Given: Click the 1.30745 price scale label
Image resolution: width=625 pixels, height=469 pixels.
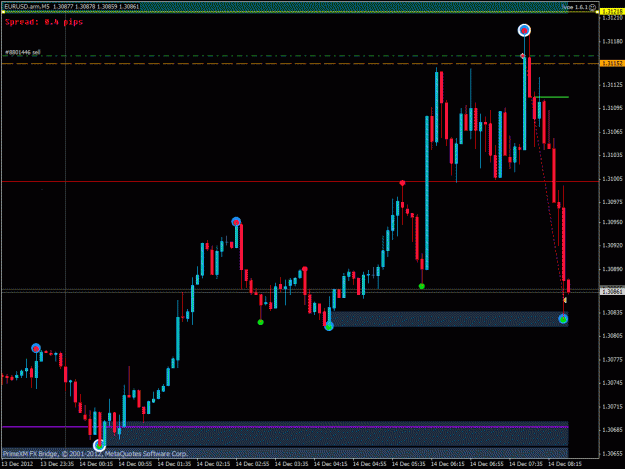Looking at the screenshot, I should point(613,383).
